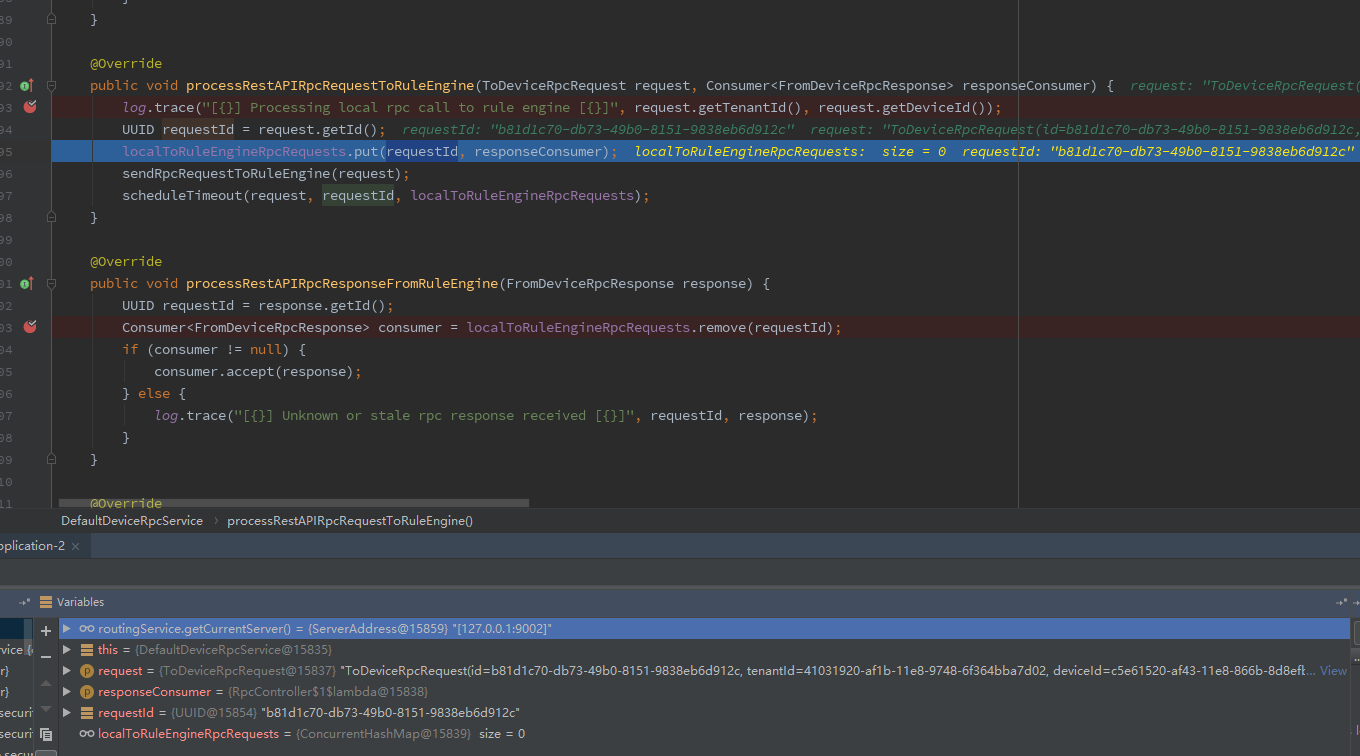Click the horizontal scrollbar below the editor

coord(290,503)
